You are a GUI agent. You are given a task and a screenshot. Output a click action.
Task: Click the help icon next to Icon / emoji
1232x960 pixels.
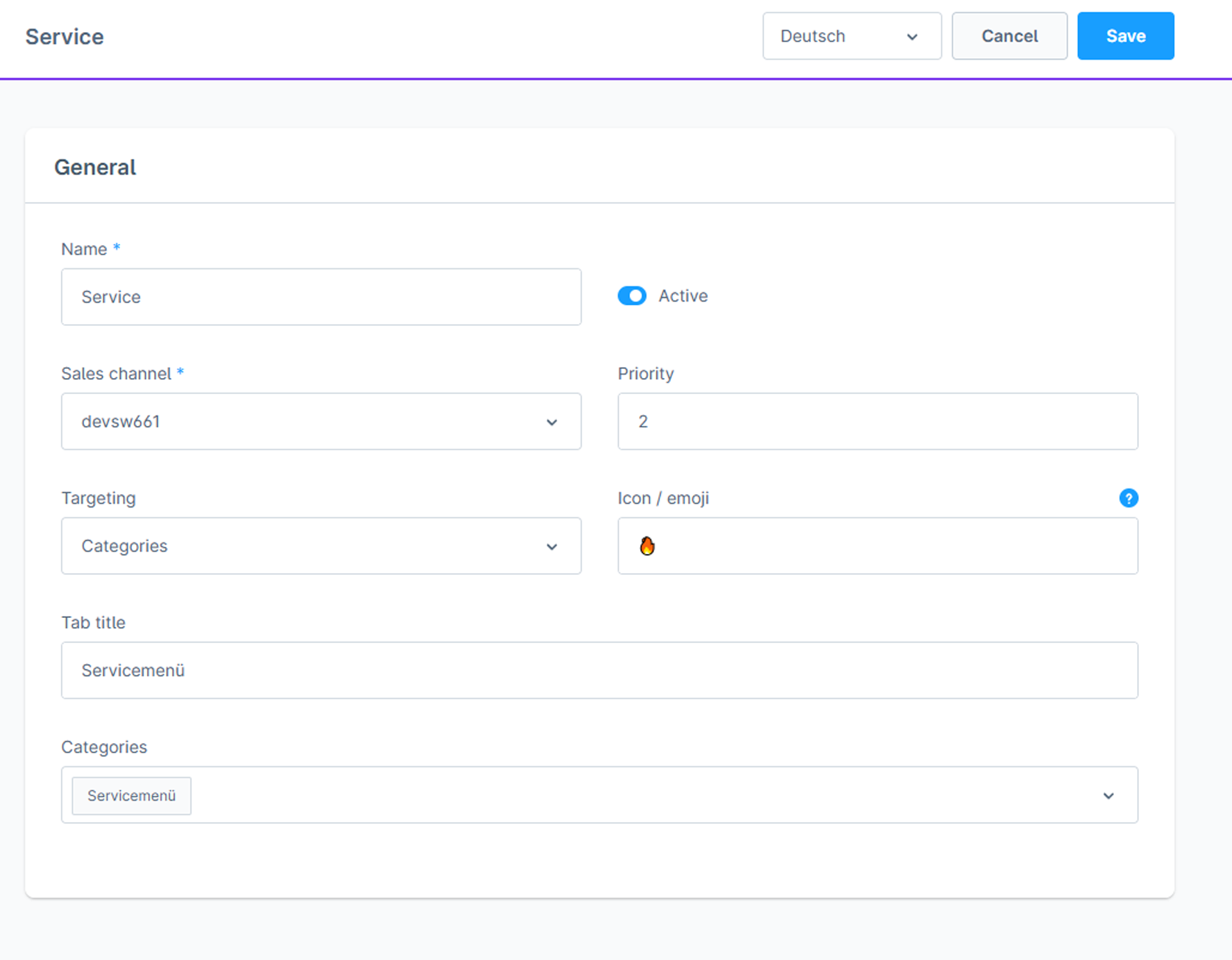pos(1128,498)
